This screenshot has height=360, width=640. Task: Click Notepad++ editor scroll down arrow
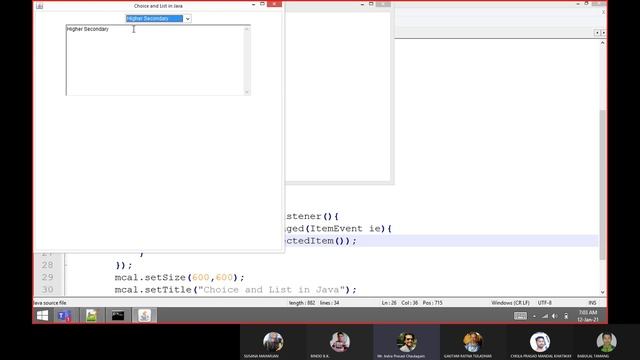point(602,292)
